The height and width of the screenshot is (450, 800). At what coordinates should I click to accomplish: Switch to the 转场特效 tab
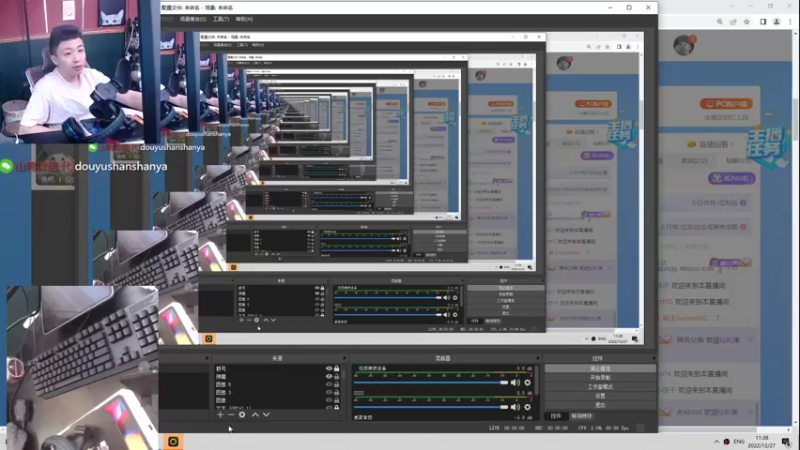581,416
